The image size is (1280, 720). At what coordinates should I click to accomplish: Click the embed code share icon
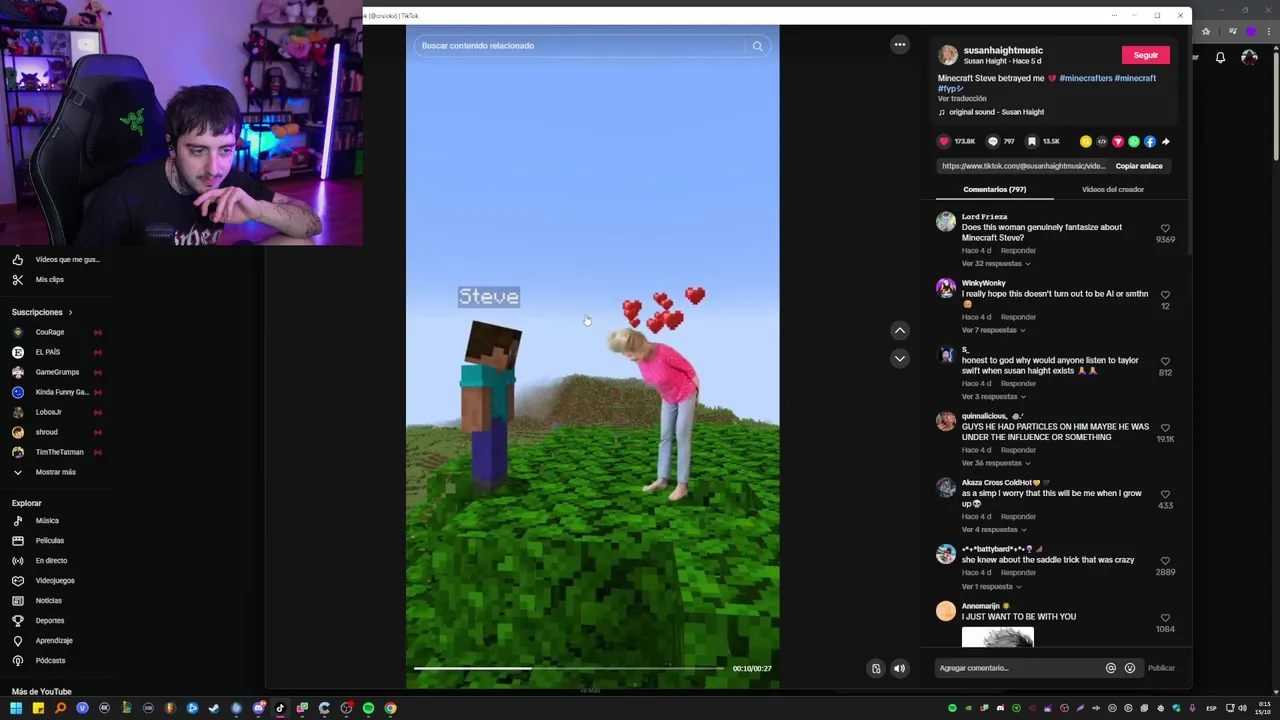pos(1102,141)
